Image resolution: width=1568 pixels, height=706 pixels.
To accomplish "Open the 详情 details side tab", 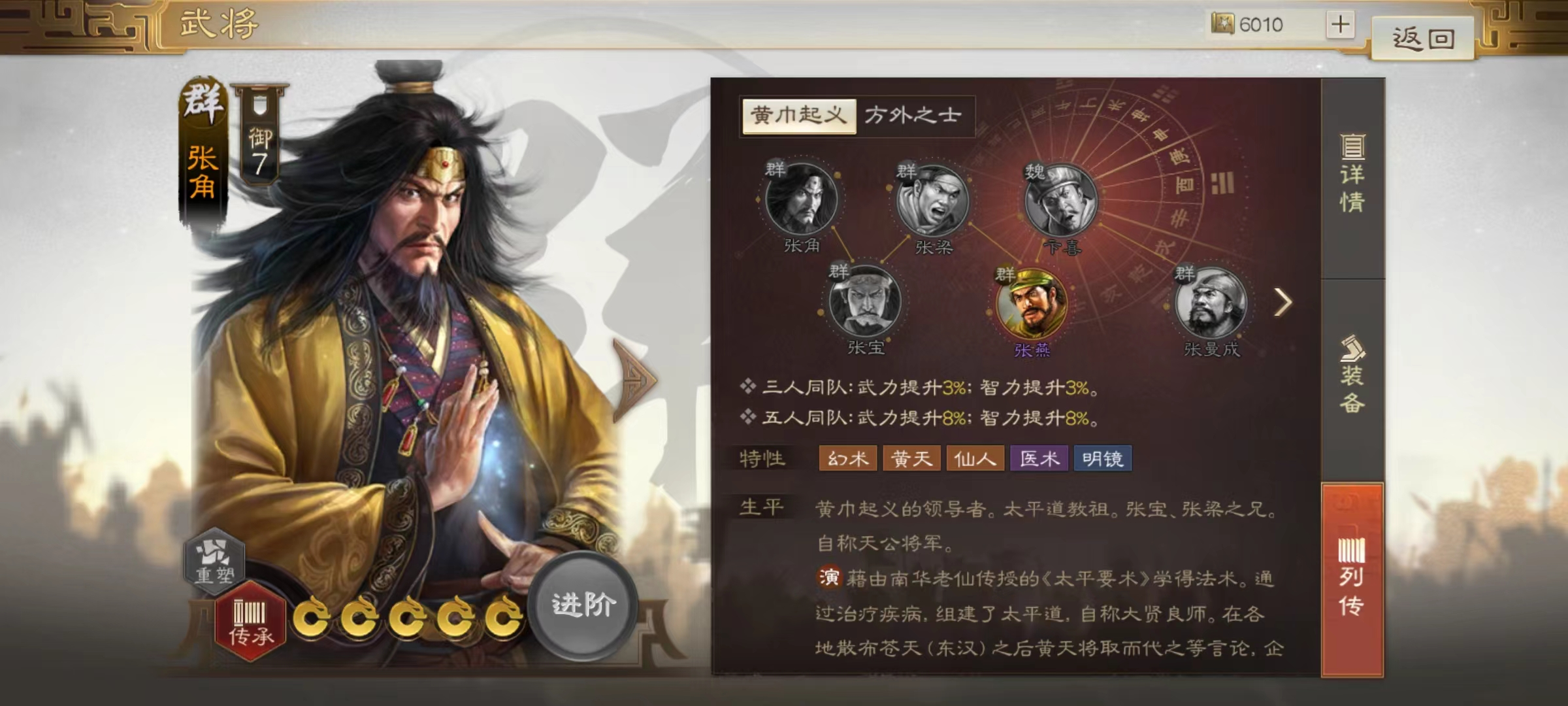I will tap(1352, 173).
